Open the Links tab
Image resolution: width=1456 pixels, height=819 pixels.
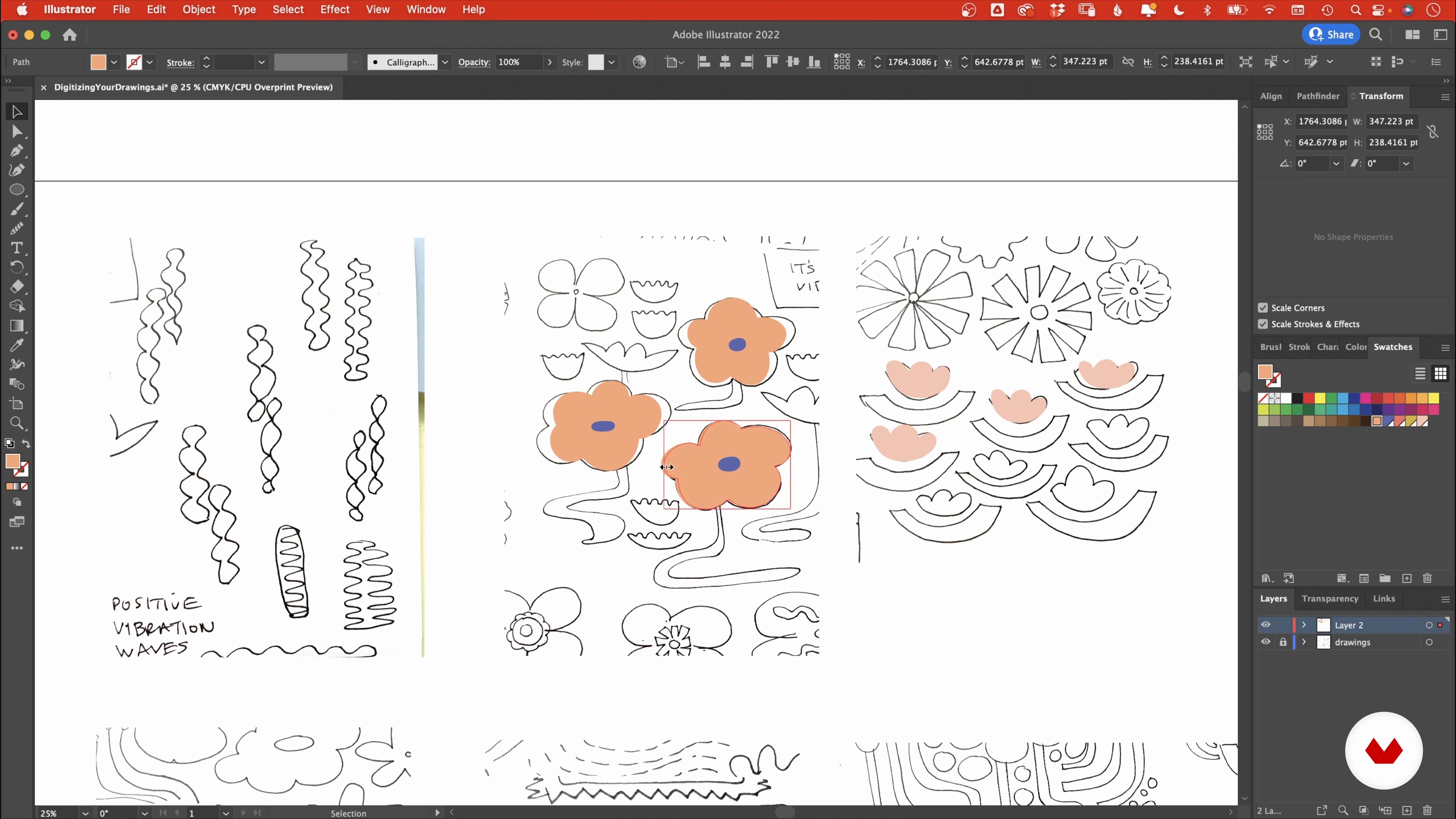[1384, 599]
